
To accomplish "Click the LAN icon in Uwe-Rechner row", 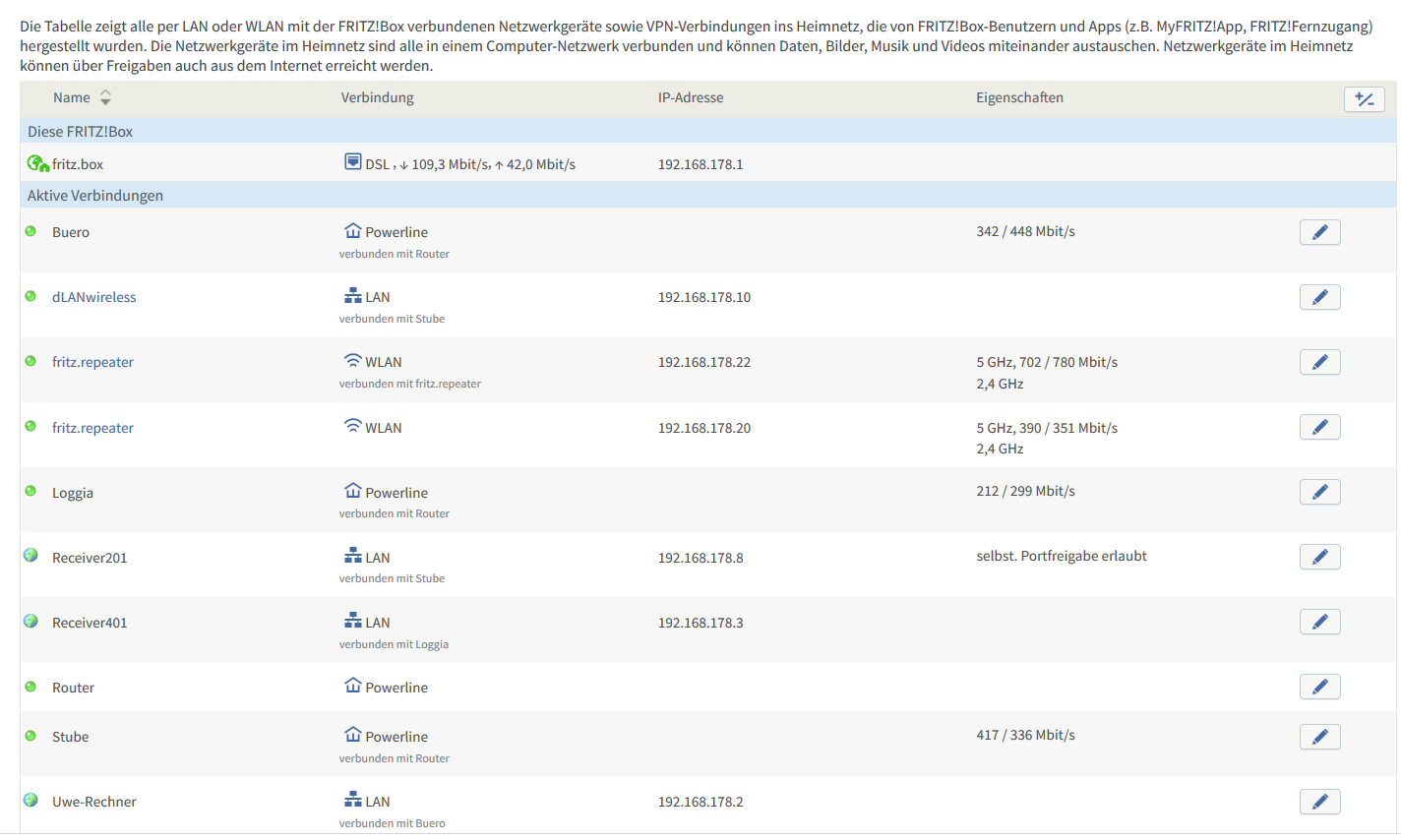I will [x=353, y=800].
